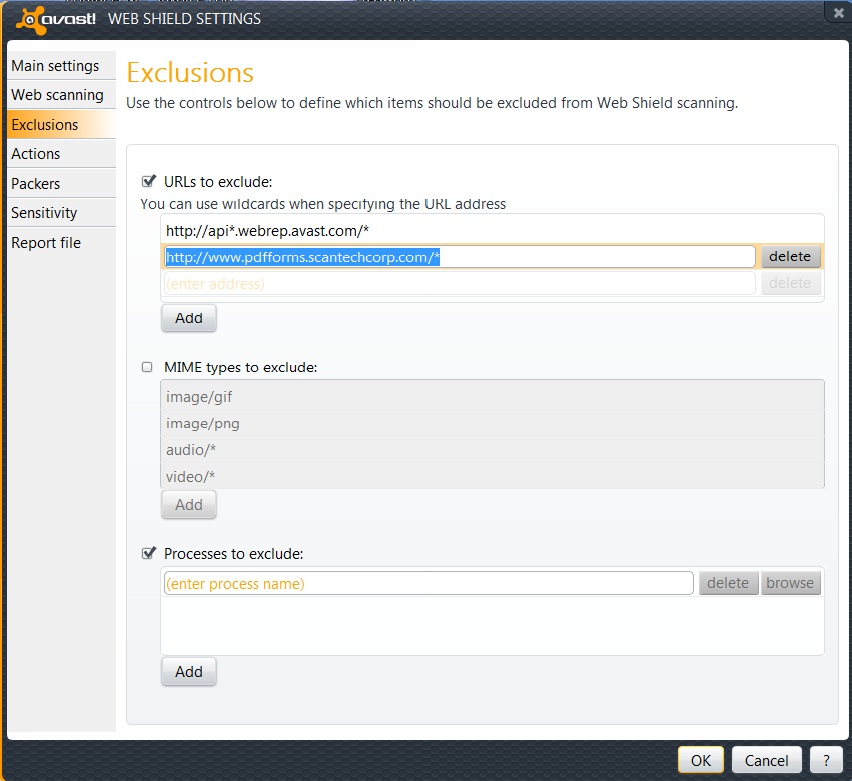Open the Sensitivity settings tab
The width and height of the screenshot is (852, 781).
pyautogui.click(x=44, y=213)
